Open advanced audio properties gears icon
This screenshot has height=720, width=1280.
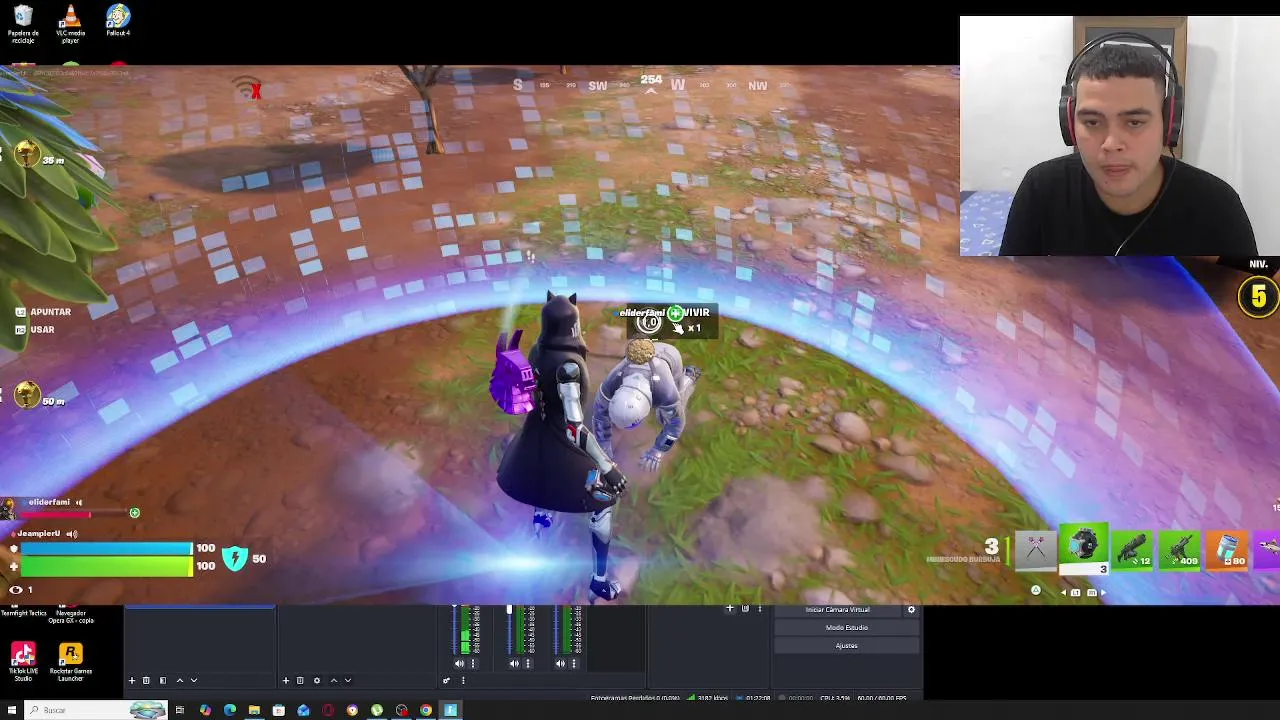[446, 680]
